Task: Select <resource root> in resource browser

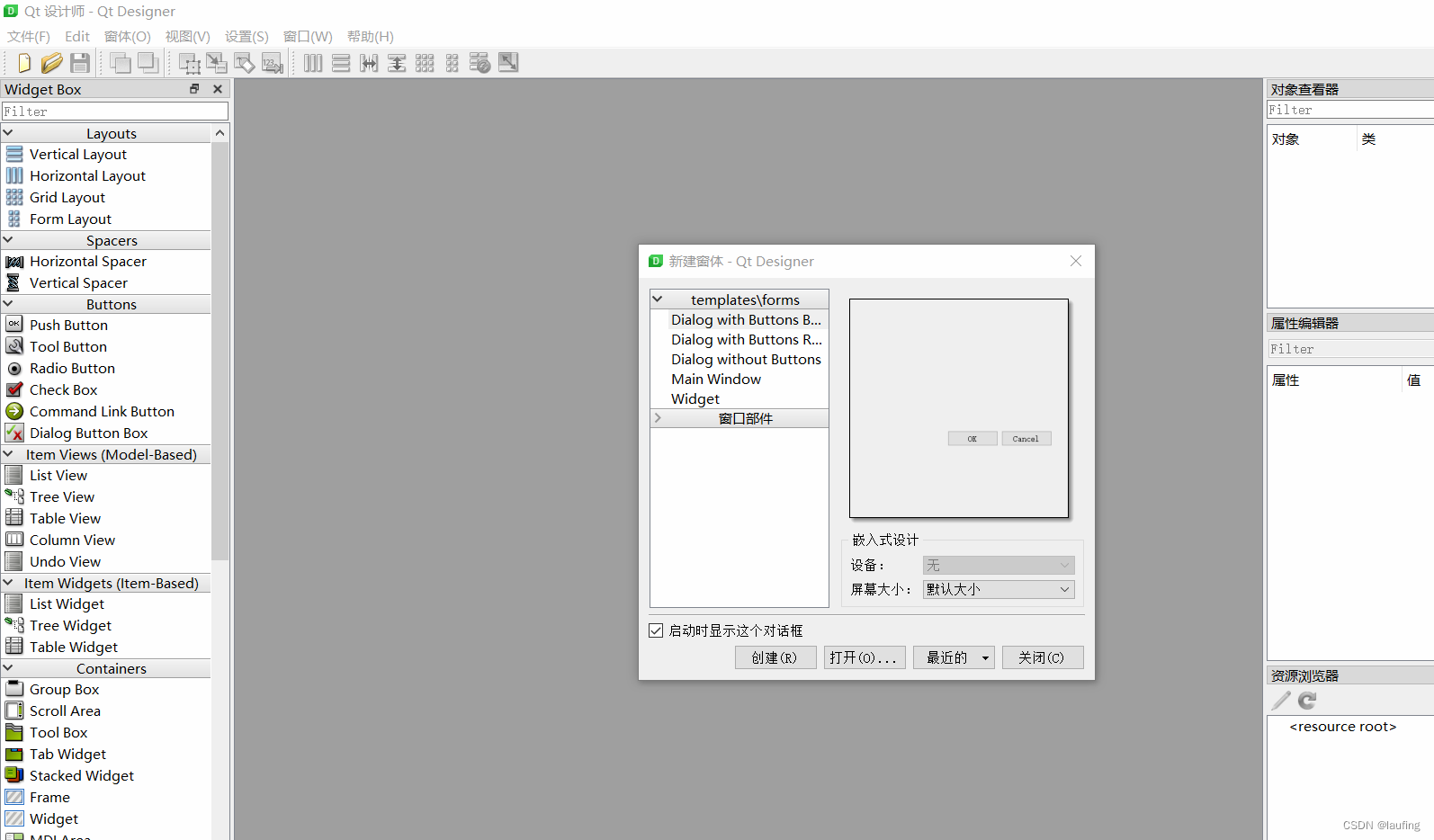Action: point(1343,727)
